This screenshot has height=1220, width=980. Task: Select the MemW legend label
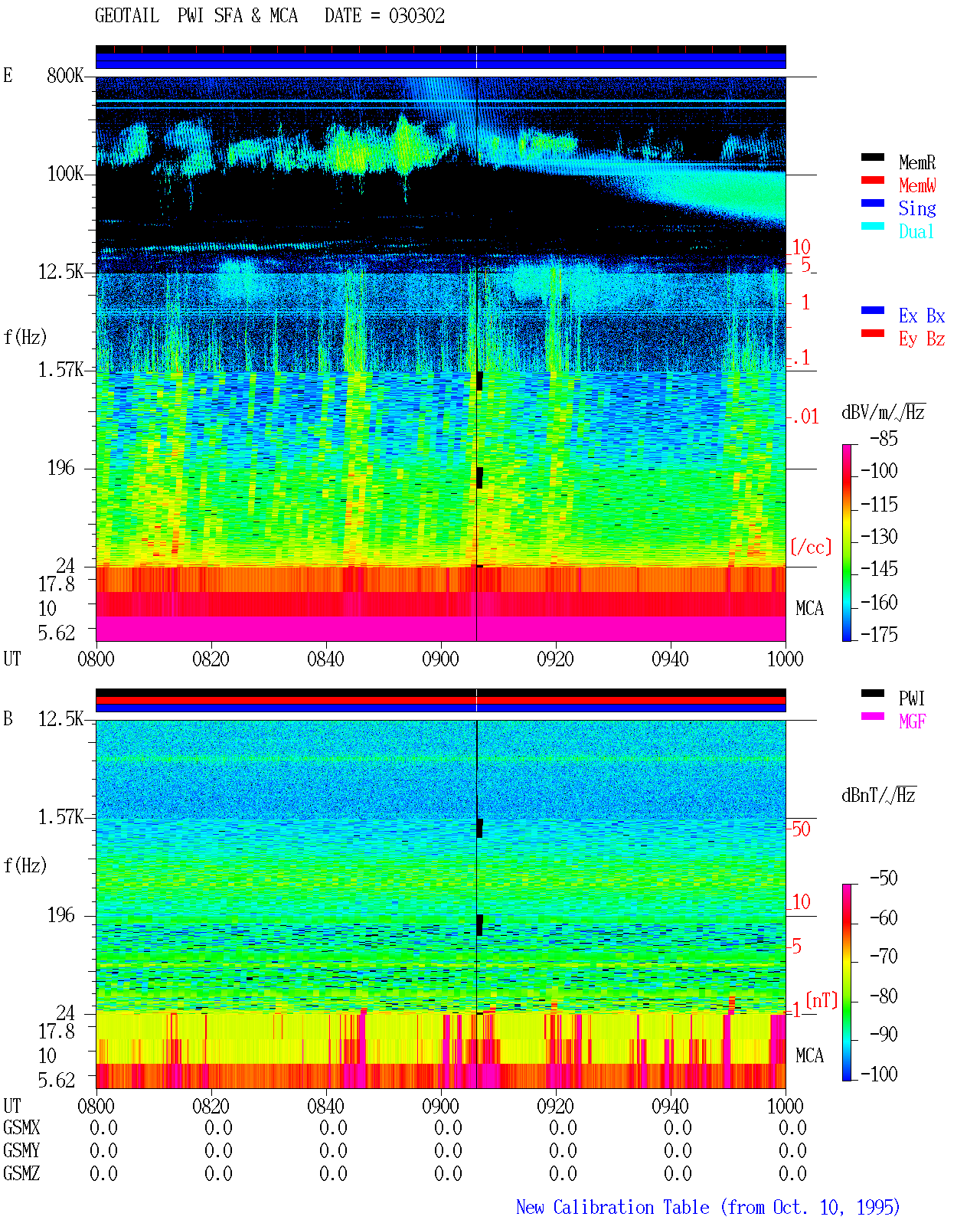pyautogui.click(x=917, y=185)
